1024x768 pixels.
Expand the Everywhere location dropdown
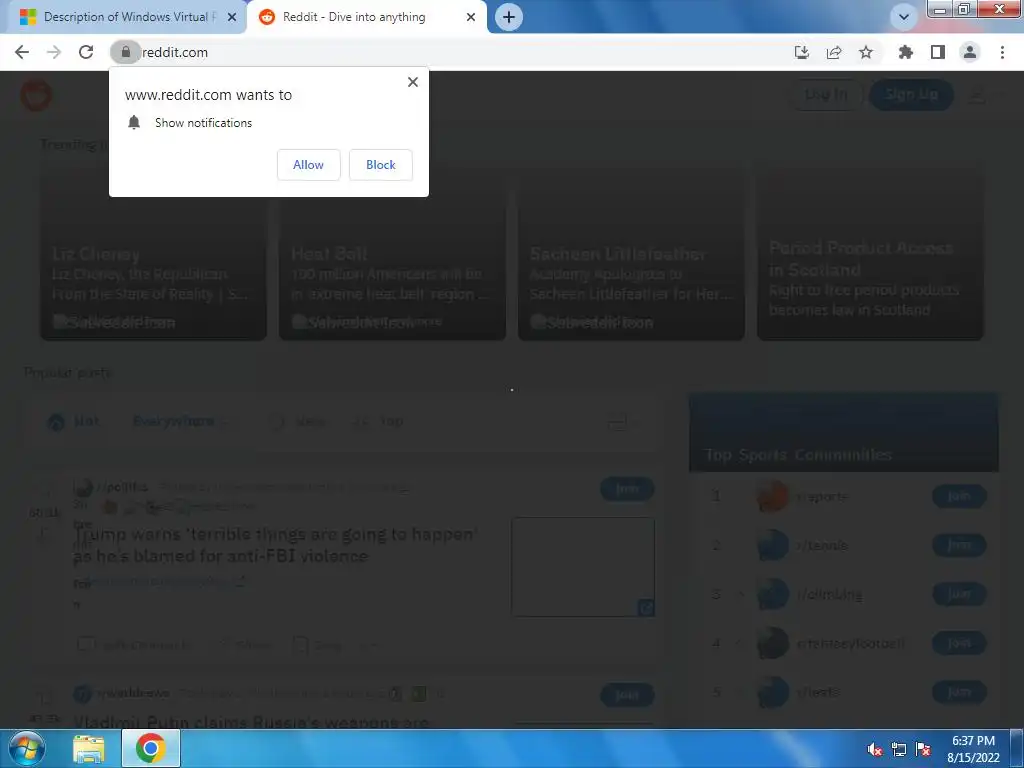(182, 422)
